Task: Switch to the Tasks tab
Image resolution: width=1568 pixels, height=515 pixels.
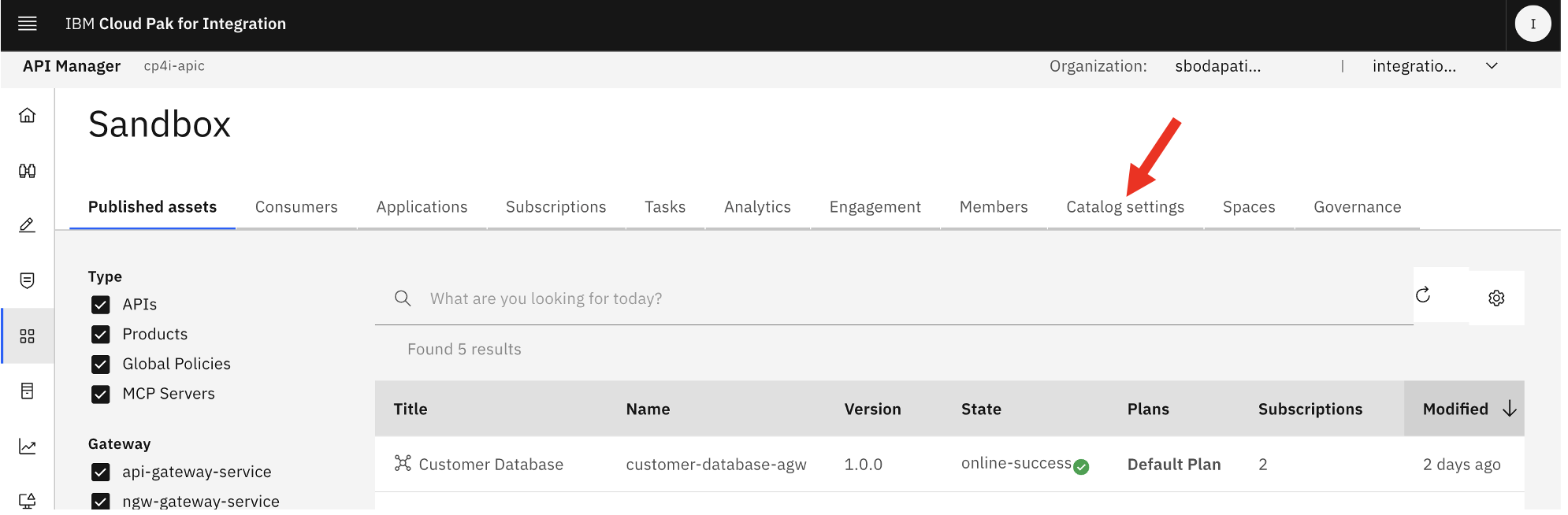Action: 665,207
